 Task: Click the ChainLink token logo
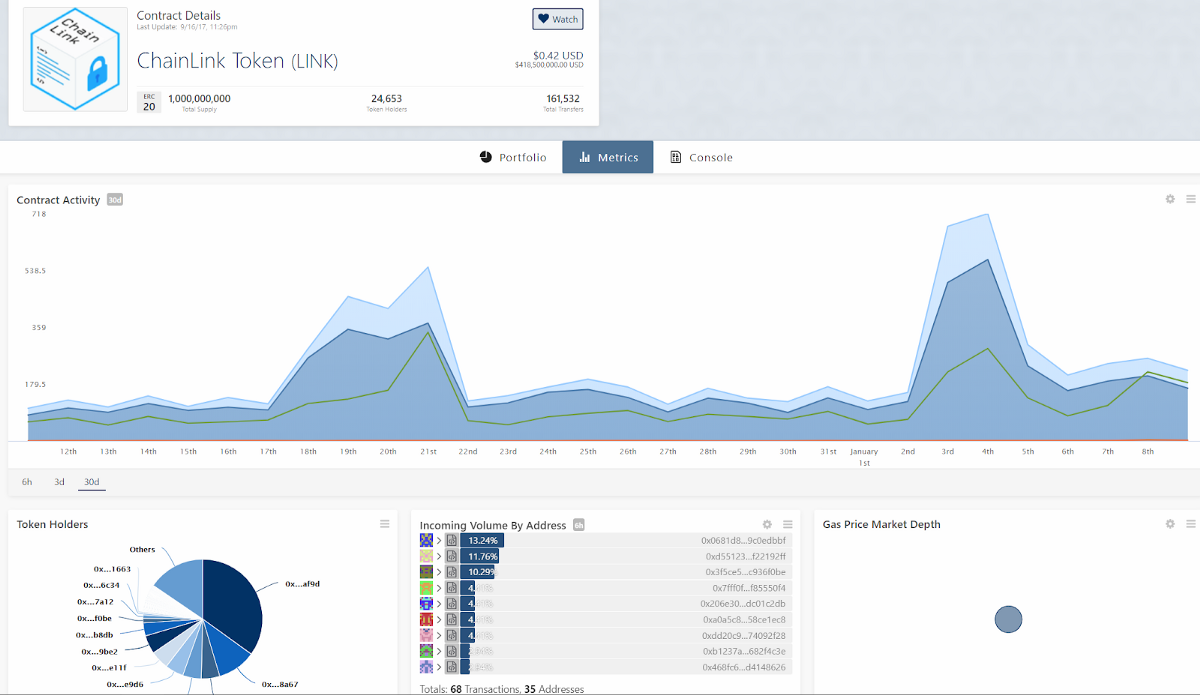pos(75,61)
